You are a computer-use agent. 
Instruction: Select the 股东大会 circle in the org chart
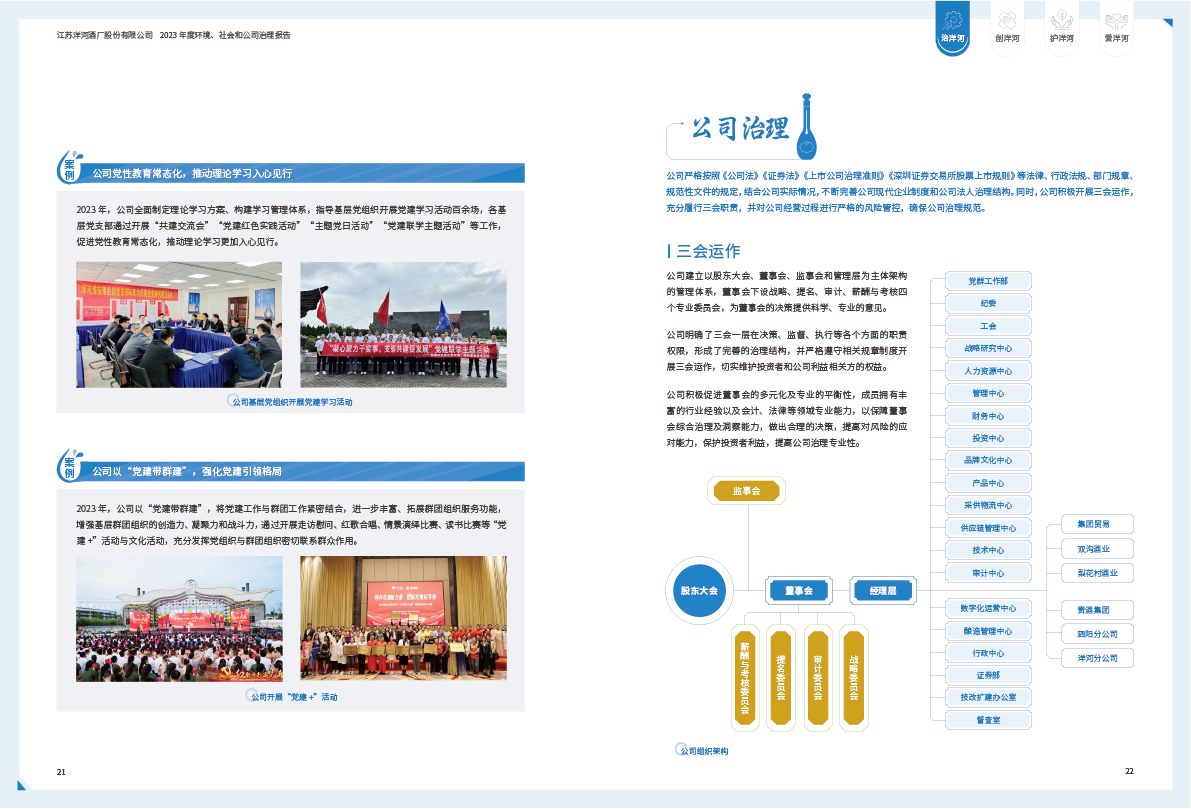point(700,591)
